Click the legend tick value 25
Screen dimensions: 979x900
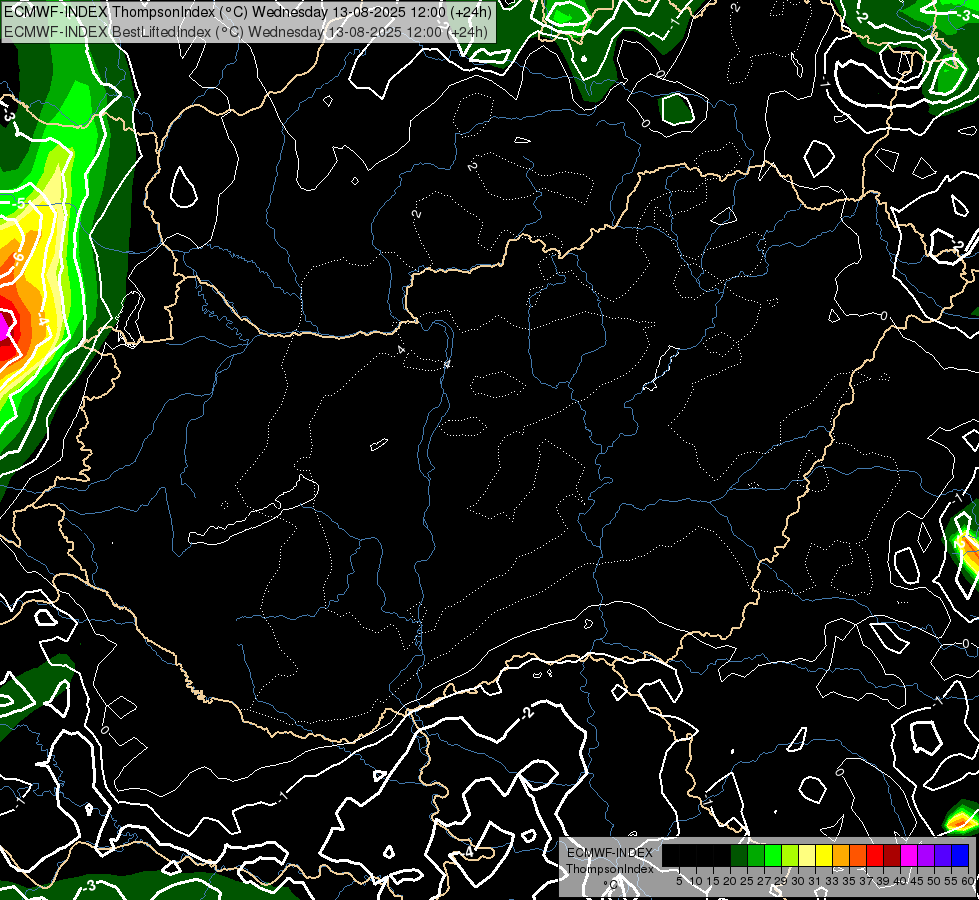click(747, 881)
